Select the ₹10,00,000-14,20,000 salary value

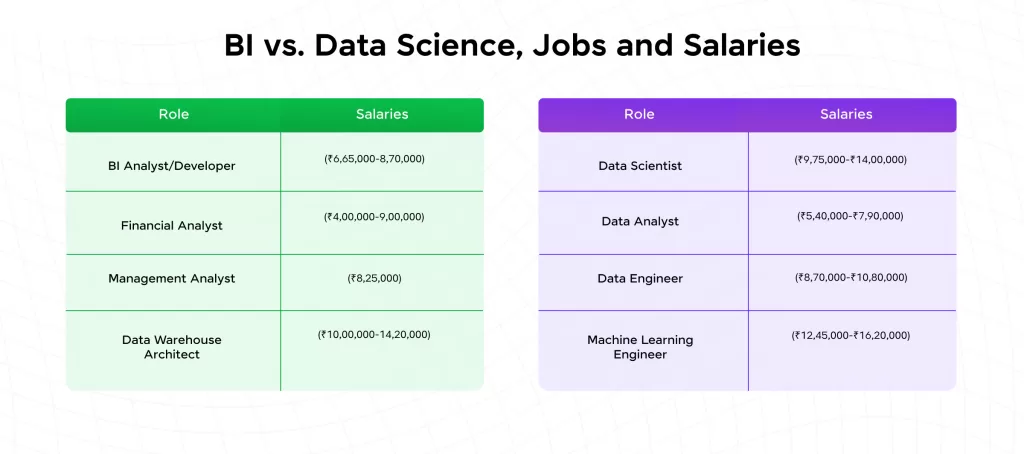click(x=374, y=335)
